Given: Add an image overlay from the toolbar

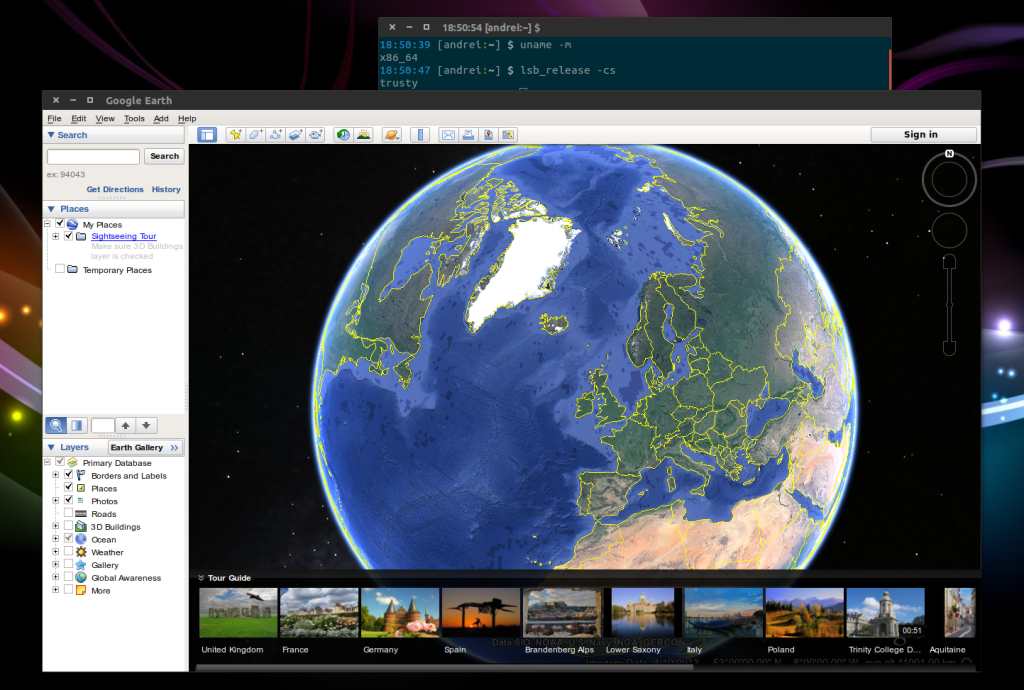Looking at the screenshot, I should coord(296,134).
